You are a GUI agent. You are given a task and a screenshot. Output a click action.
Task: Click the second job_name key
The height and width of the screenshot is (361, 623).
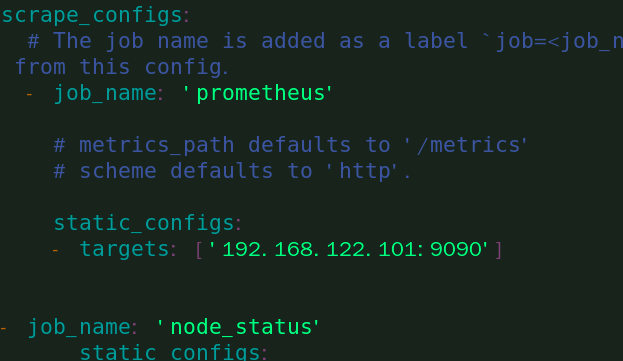click(x=79, y=328)
